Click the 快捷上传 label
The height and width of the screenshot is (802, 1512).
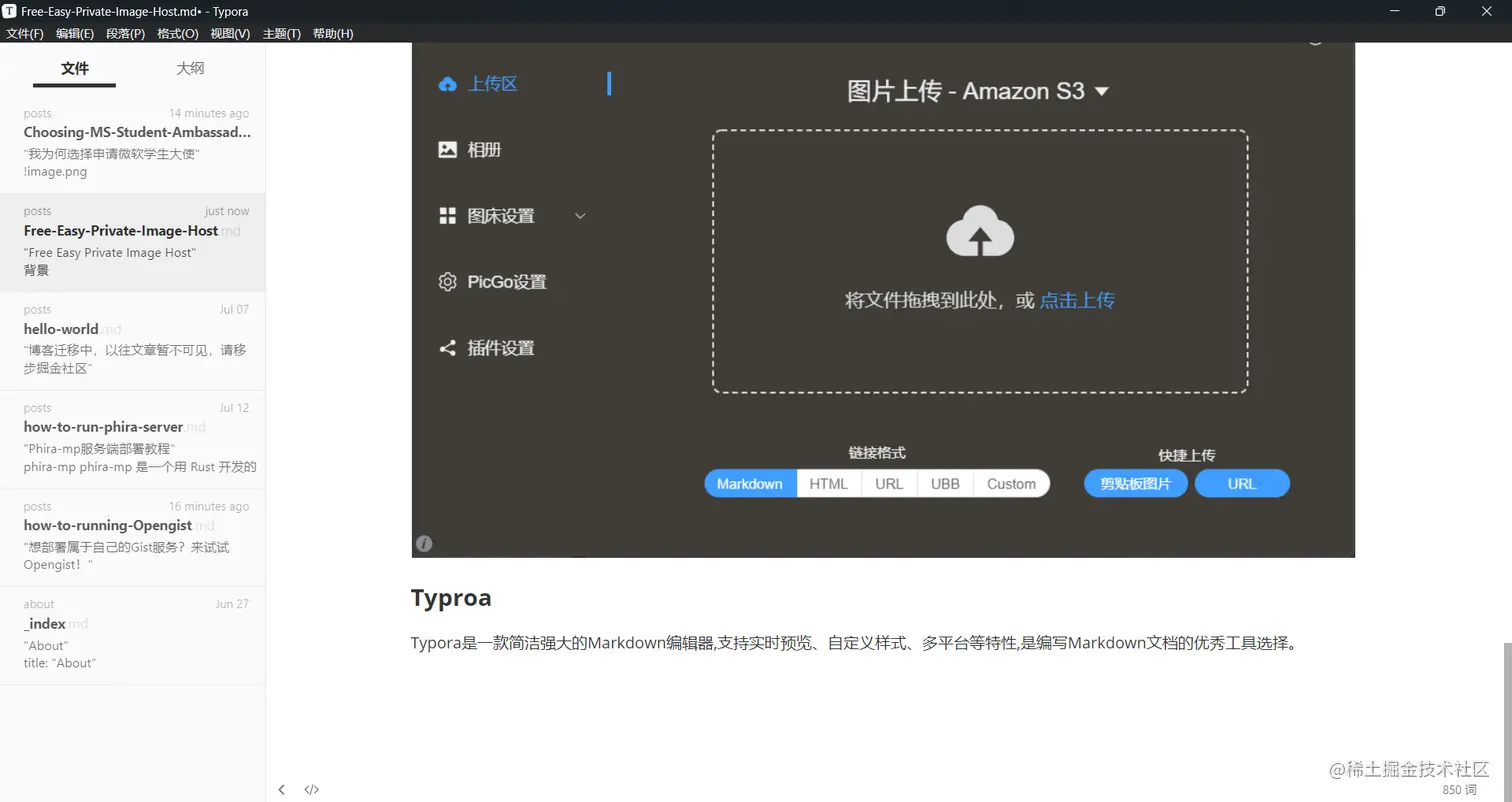point(1187,455)
